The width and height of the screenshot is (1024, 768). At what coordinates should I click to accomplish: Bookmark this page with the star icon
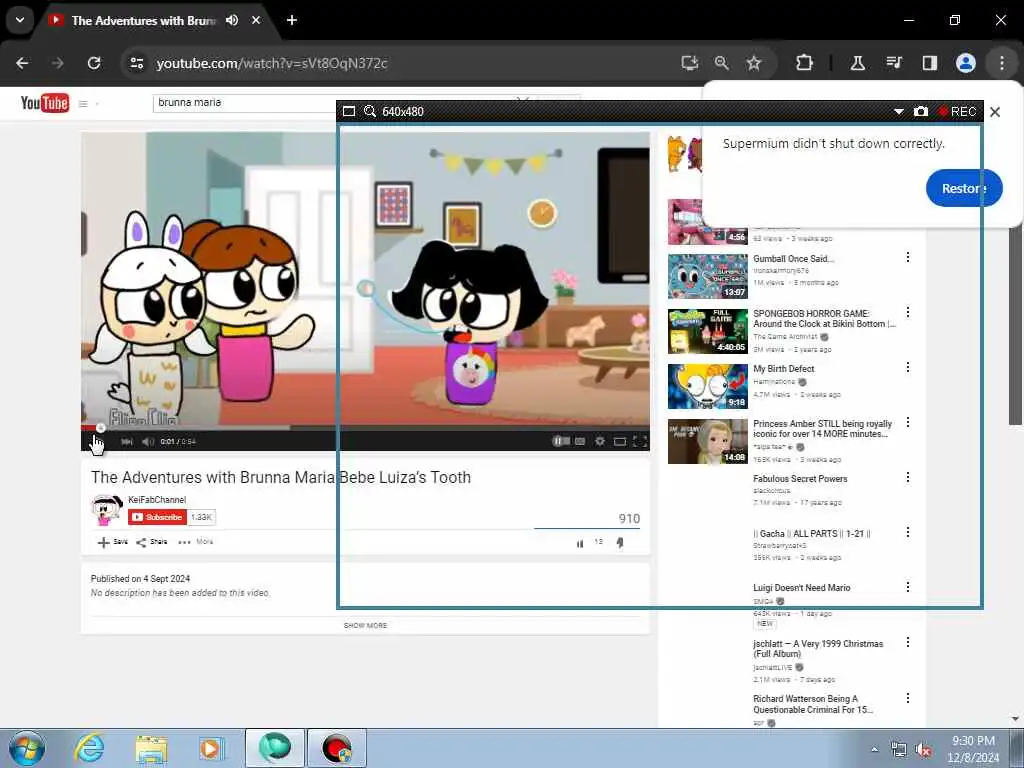click(x=754, y=63)
